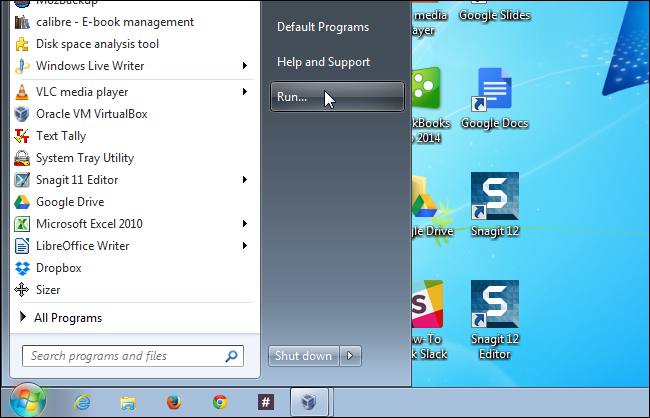Open the Google Slides desktop shortcut
The width and height of the screenshot is (650, 418).
click(495, 11)
